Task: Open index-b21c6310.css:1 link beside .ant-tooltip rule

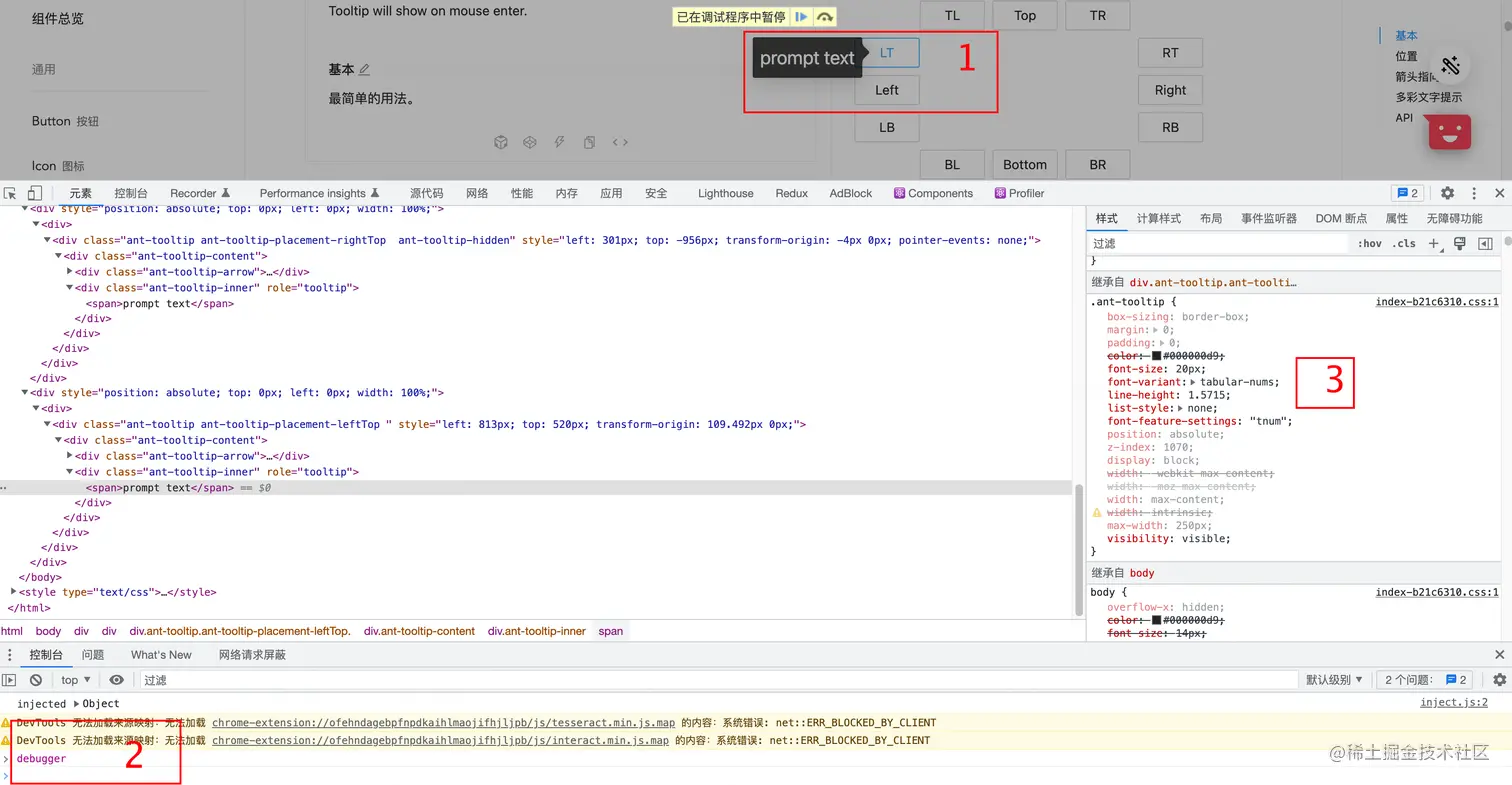Action: pyautogui.click(x=1437, y=301)
